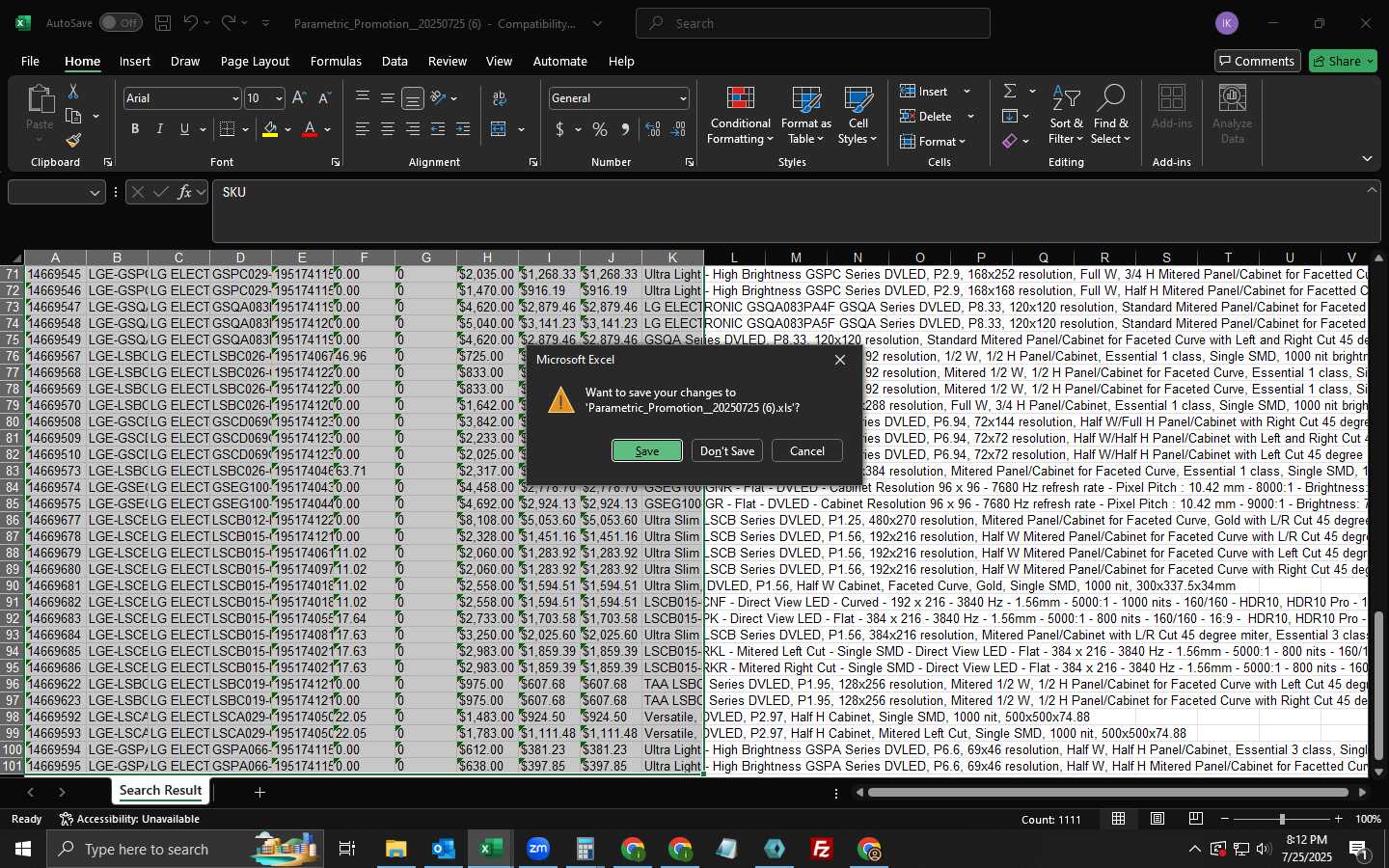The width and height of the screenshot is (1389, 868).
Task: Open the File menu
Action: click(x=30, y=61)
